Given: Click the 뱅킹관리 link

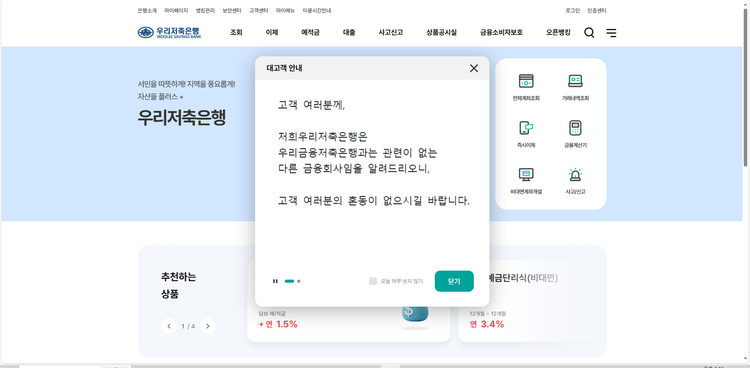Looking at the screenshot, I should pyautogui.click(x=205, y=11).
